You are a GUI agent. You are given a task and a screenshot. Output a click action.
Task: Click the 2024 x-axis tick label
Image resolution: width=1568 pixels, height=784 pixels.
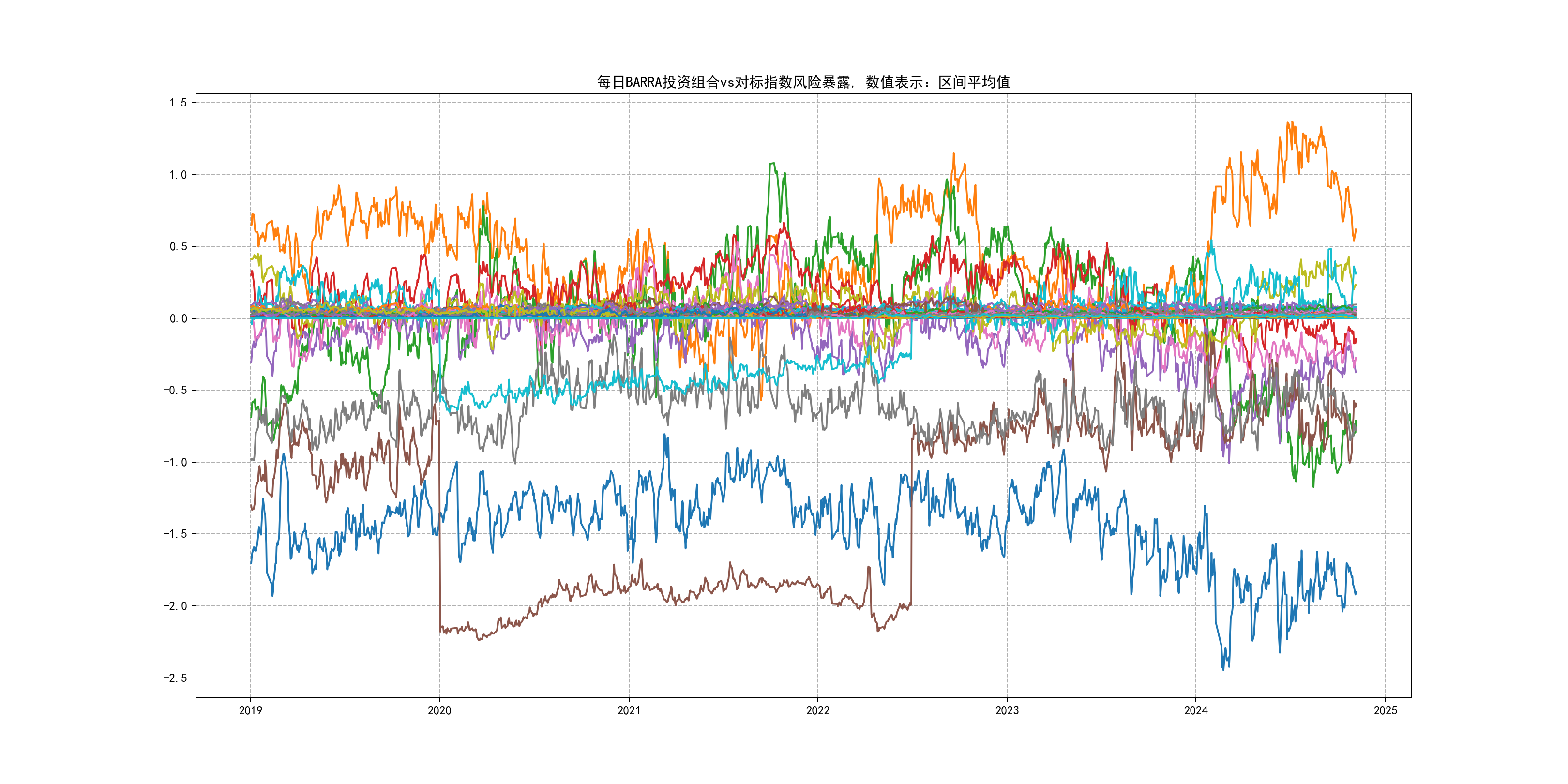(1195, 710)
